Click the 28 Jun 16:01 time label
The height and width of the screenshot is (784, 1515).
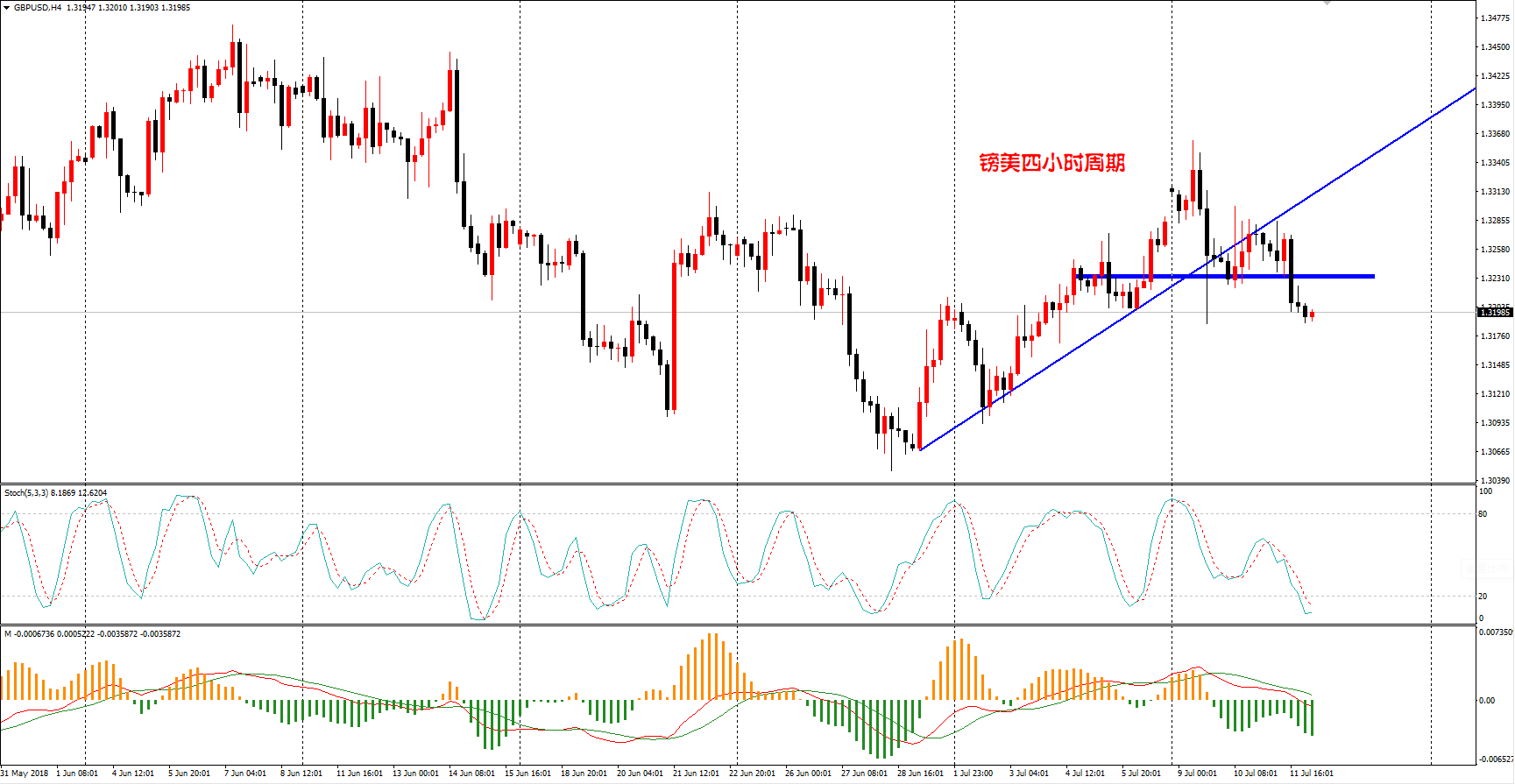point(920,773)
